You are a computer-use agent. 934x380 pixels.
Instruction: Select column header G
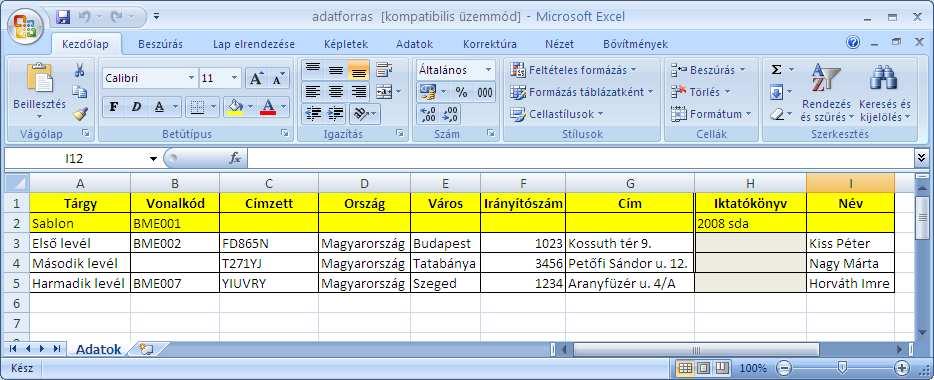(x=630, y=183)
